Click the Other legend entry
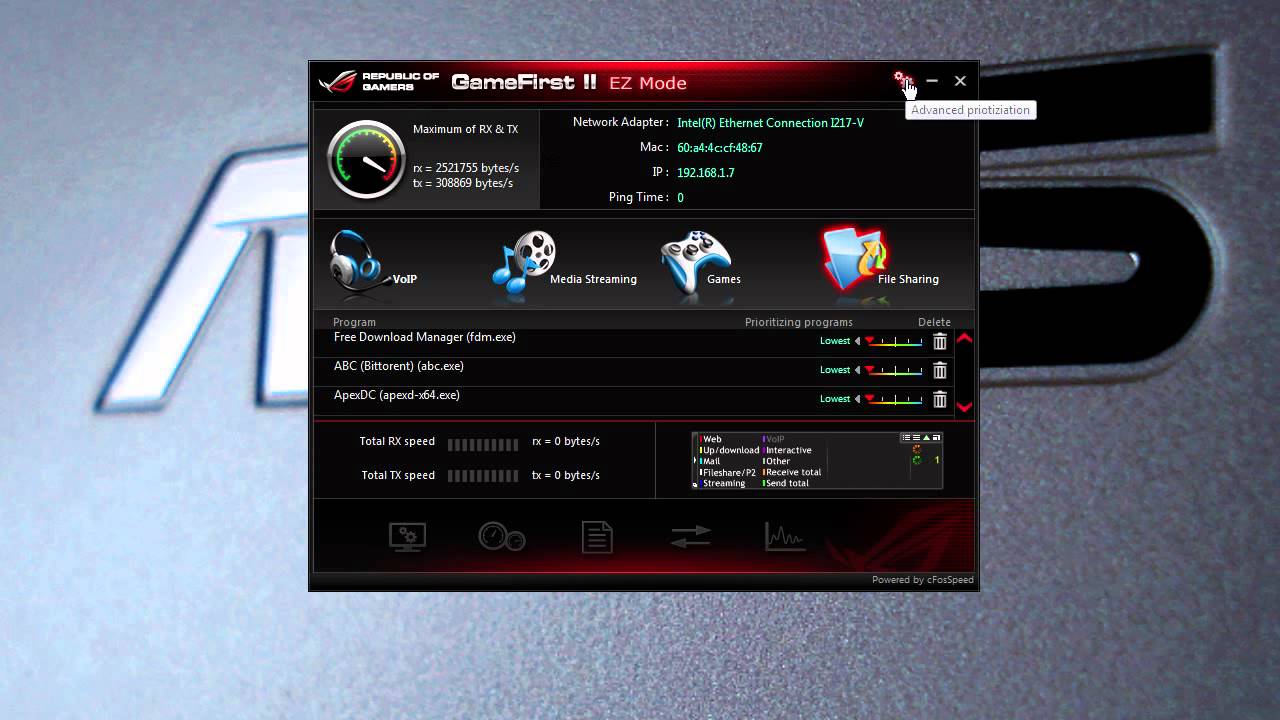1280x720 pixels. tap(777, 461)
